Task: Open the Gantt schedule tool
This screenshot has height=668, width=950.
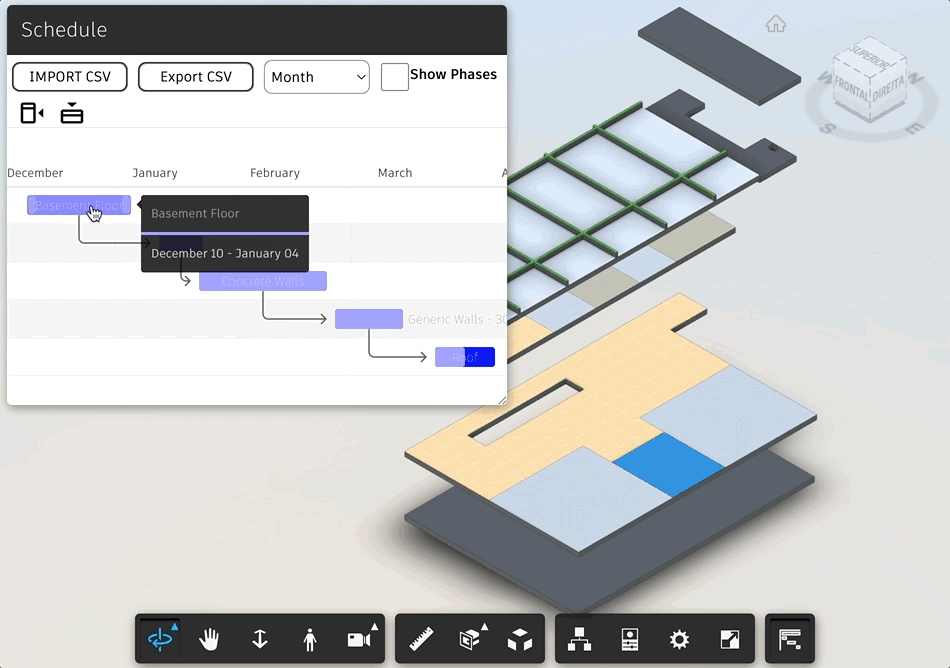Action: pyautogui.click(x=790, y=639)
